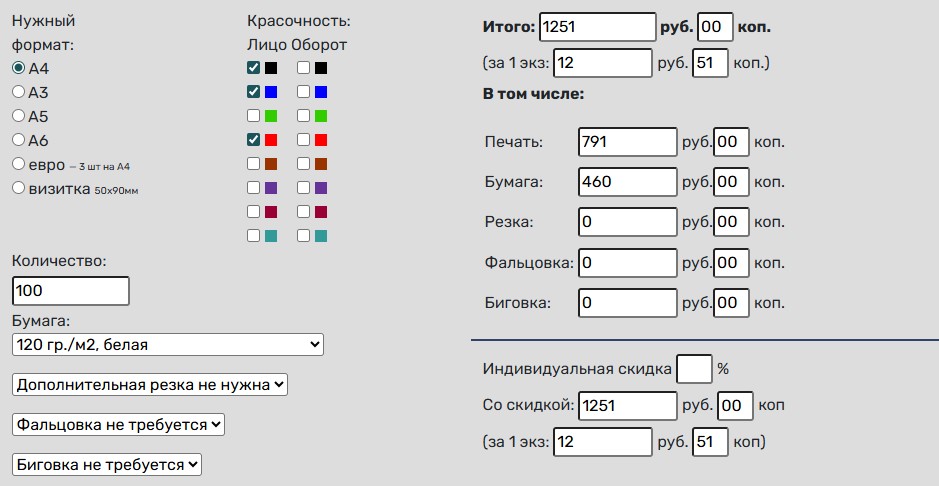Disable the red color checkbox under Лицо
This screenshot has height=486, width=939.
tap(253, 140)
